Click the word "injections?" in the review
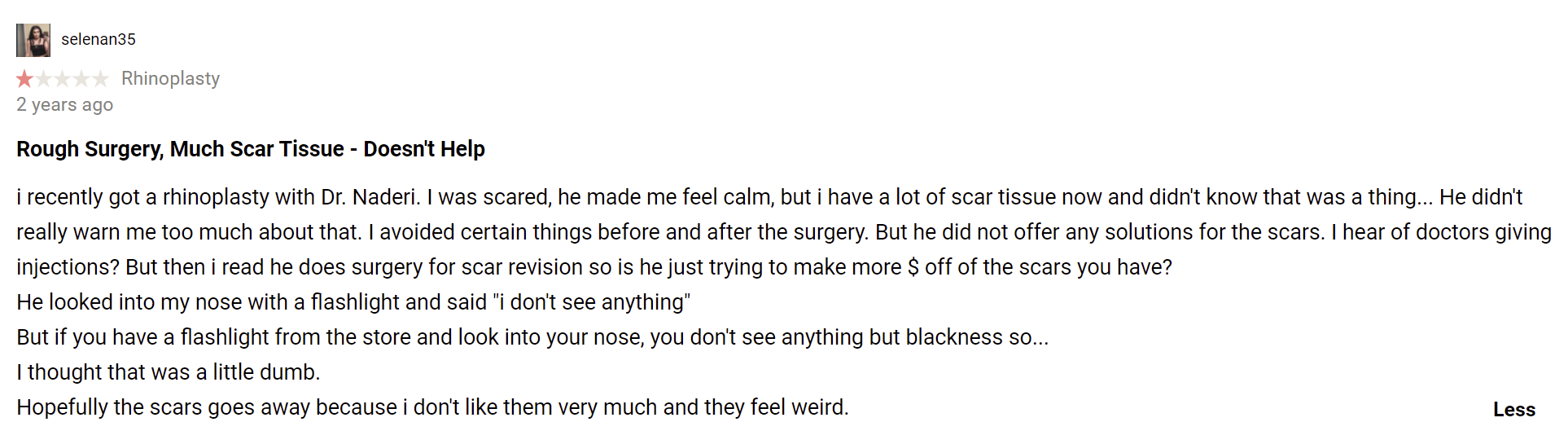 click(68, 268)
